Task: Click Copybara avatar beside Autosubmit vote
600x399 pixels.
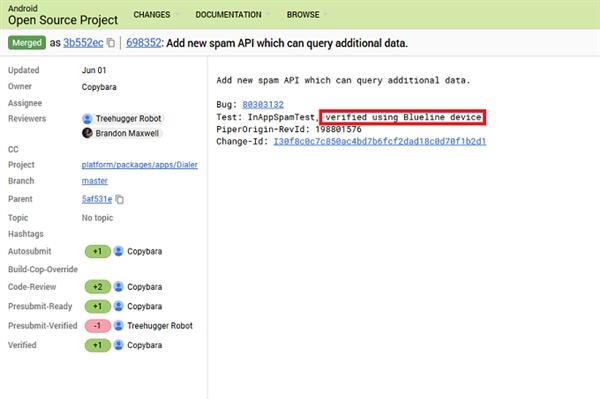Action: click(x=119, y=251)
